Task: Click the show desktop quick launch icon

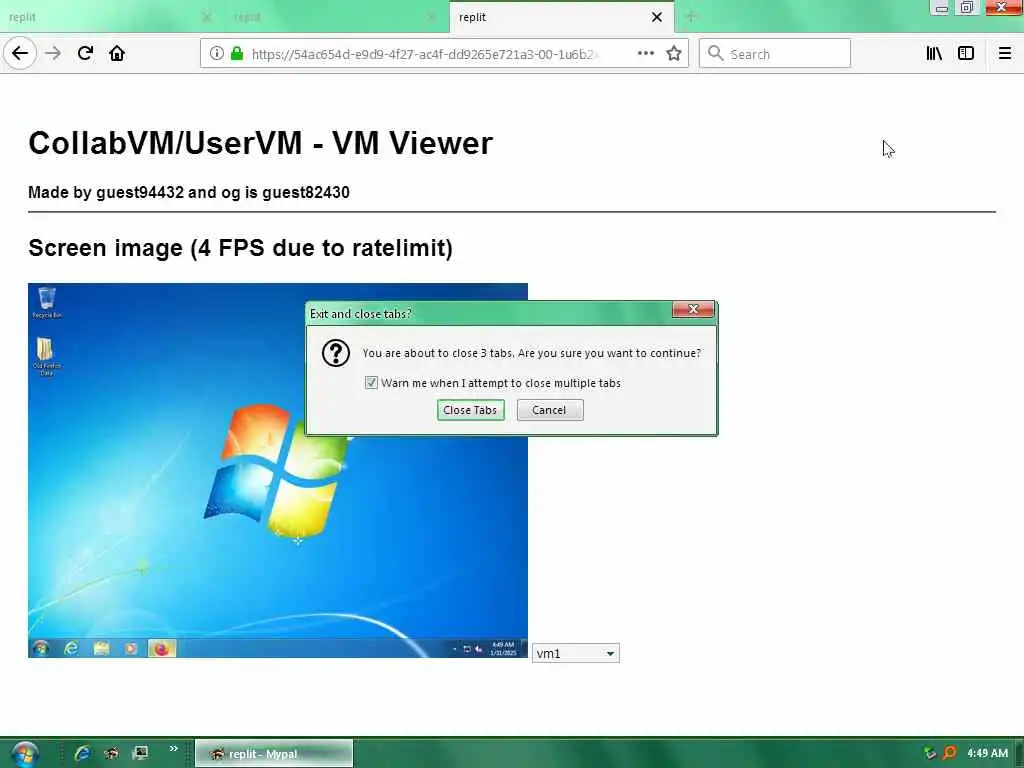Action: click(x=140, y=753)
